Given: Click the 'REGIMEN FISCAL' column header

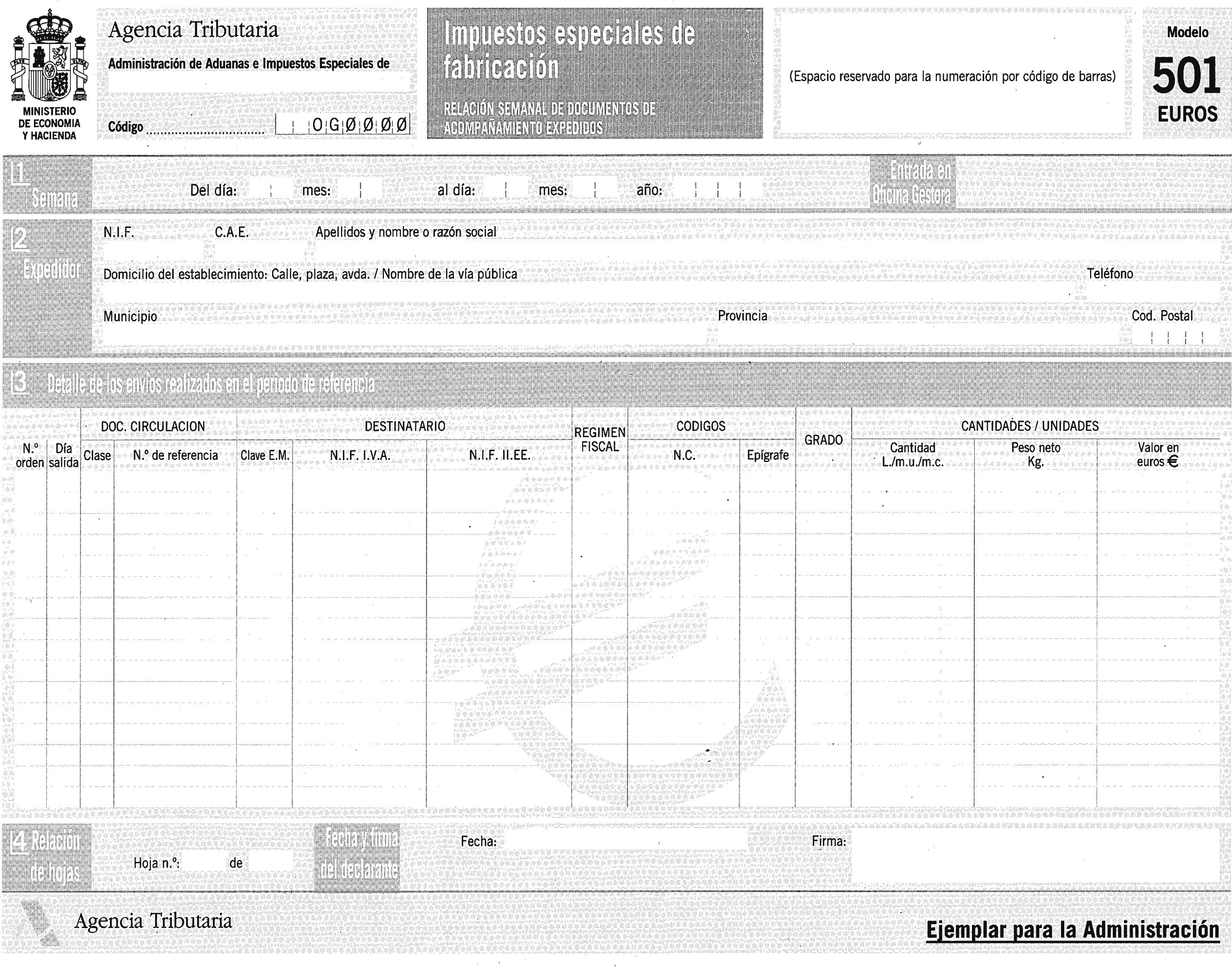Looking at the screenshot, I should click(600, 439).
